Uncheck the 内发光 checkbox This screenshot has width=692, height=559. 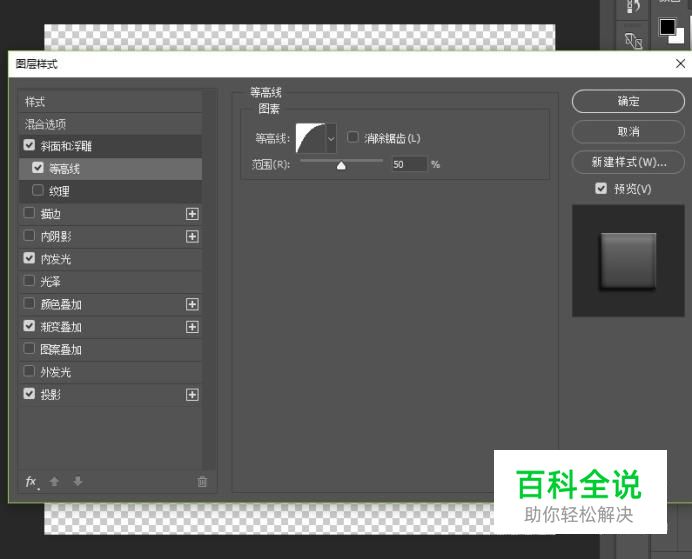click(x=29, y=258)
